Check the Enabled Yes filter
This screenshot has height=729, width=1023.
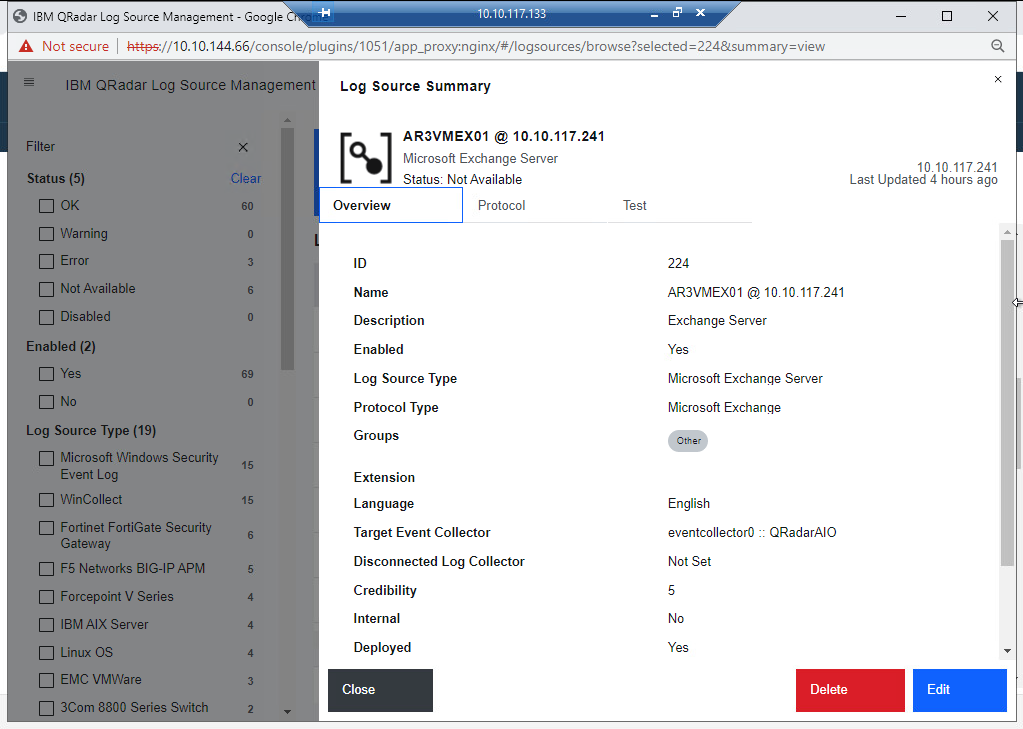point(46,374)
